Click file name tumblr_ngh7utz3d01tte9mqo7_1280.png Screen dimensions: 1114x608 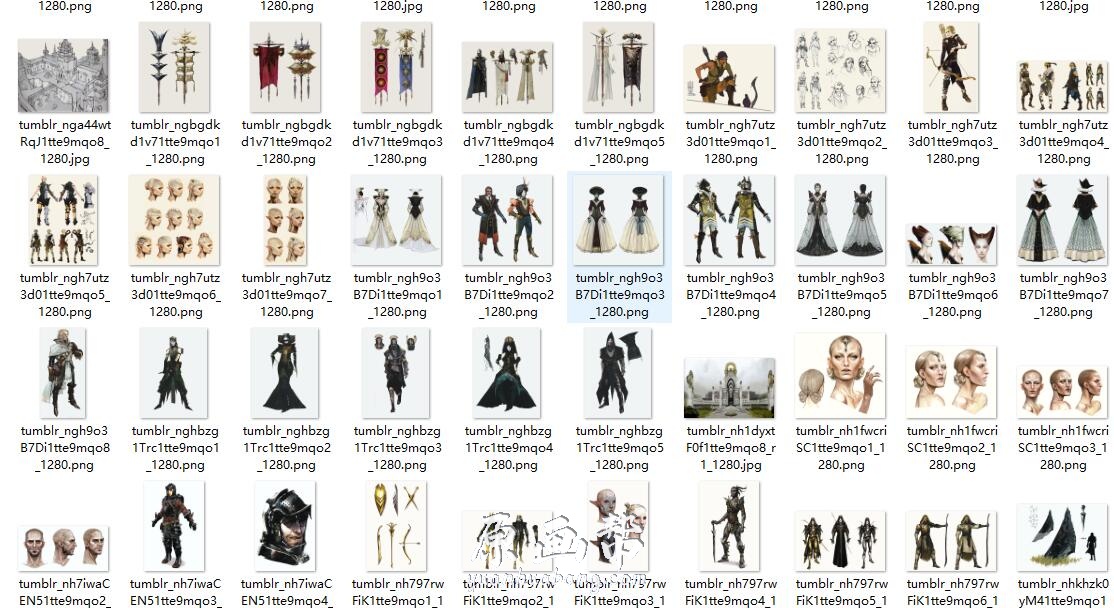point(286,295)
